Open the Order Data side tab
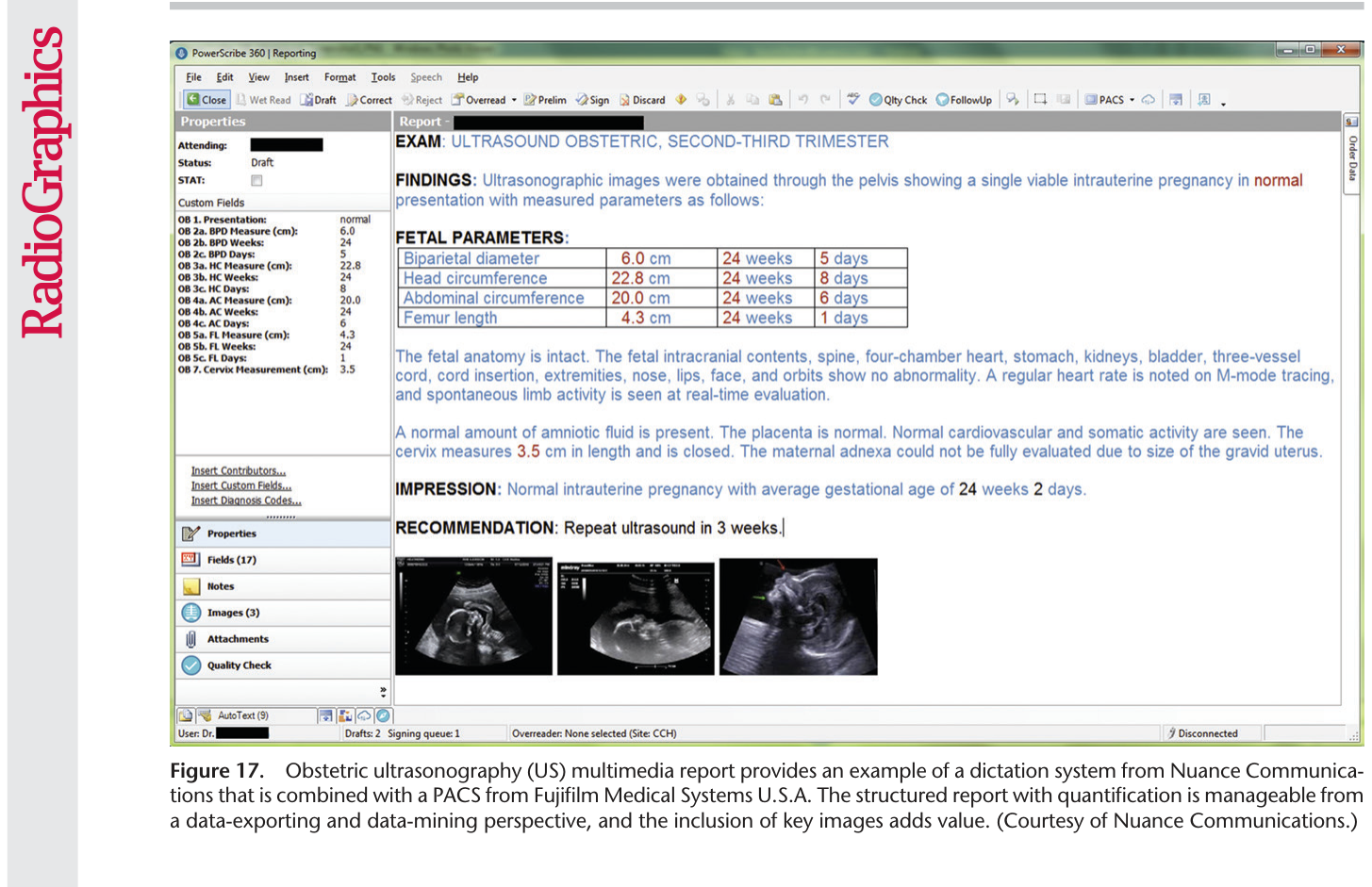1372x887 pixels. click(x=1352, y=153)
